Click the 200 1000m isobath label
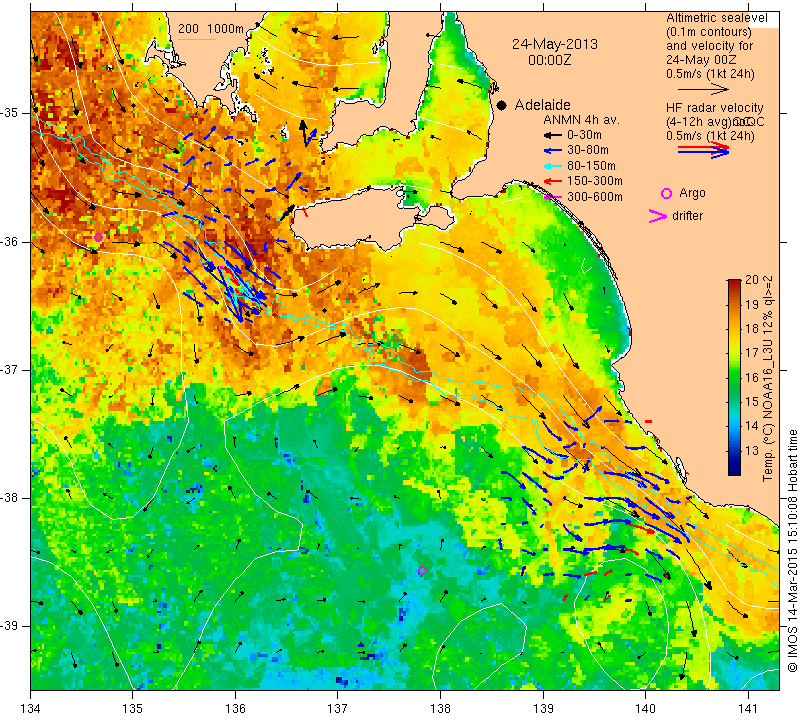800x720 pixels. point(211,29)
